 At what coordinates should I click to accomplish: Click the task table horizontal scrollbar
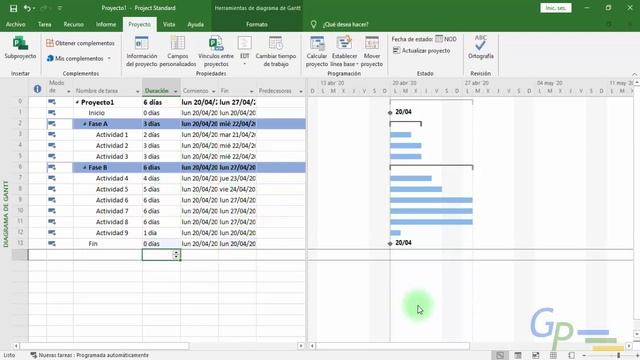pos(104,346)
